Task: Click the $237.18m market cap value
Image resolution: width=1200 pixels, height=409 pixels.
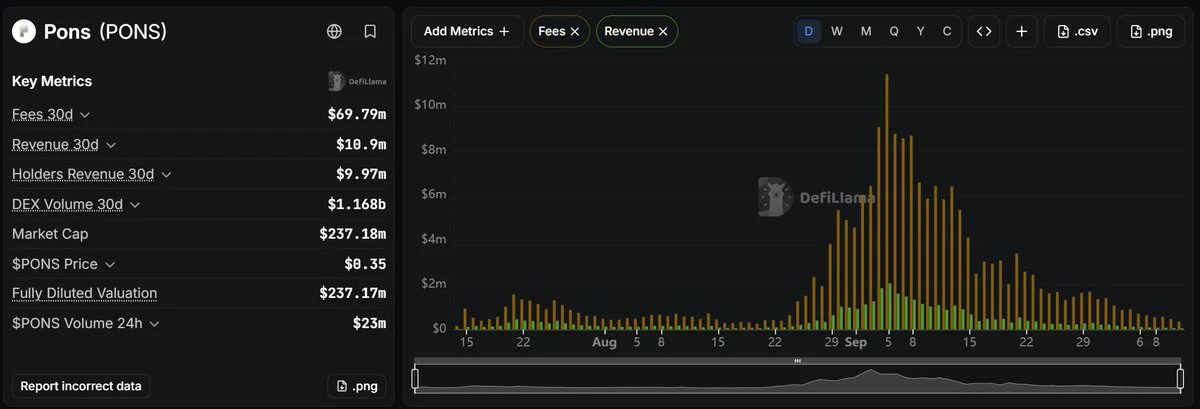Action: [353, 234]
